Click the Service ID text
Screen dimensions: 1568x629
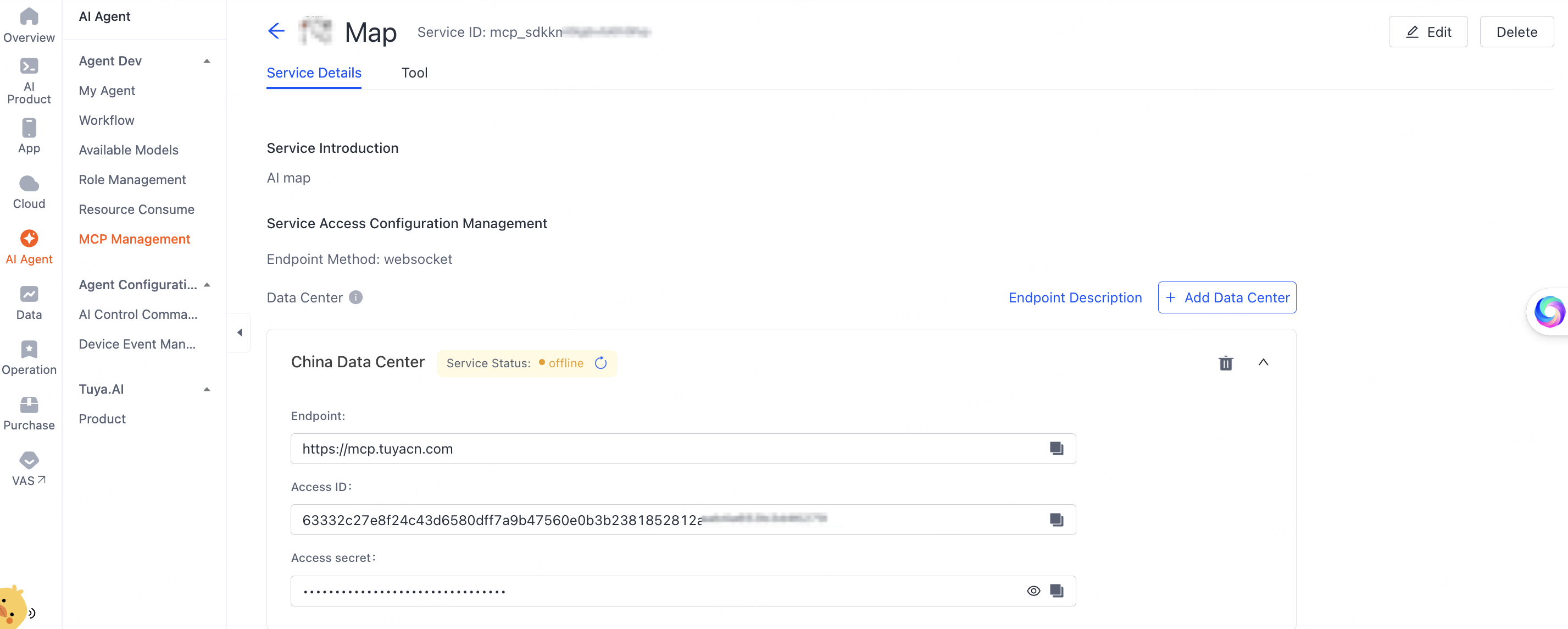tap(534, 32)
